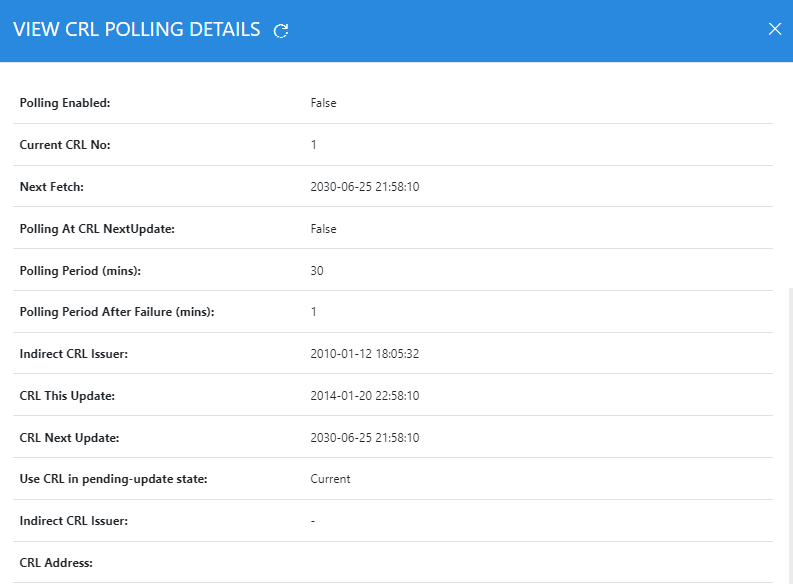Click the Polling At CRL NextUpdate label
Screen dimensions: 793x584
(97, 229)
